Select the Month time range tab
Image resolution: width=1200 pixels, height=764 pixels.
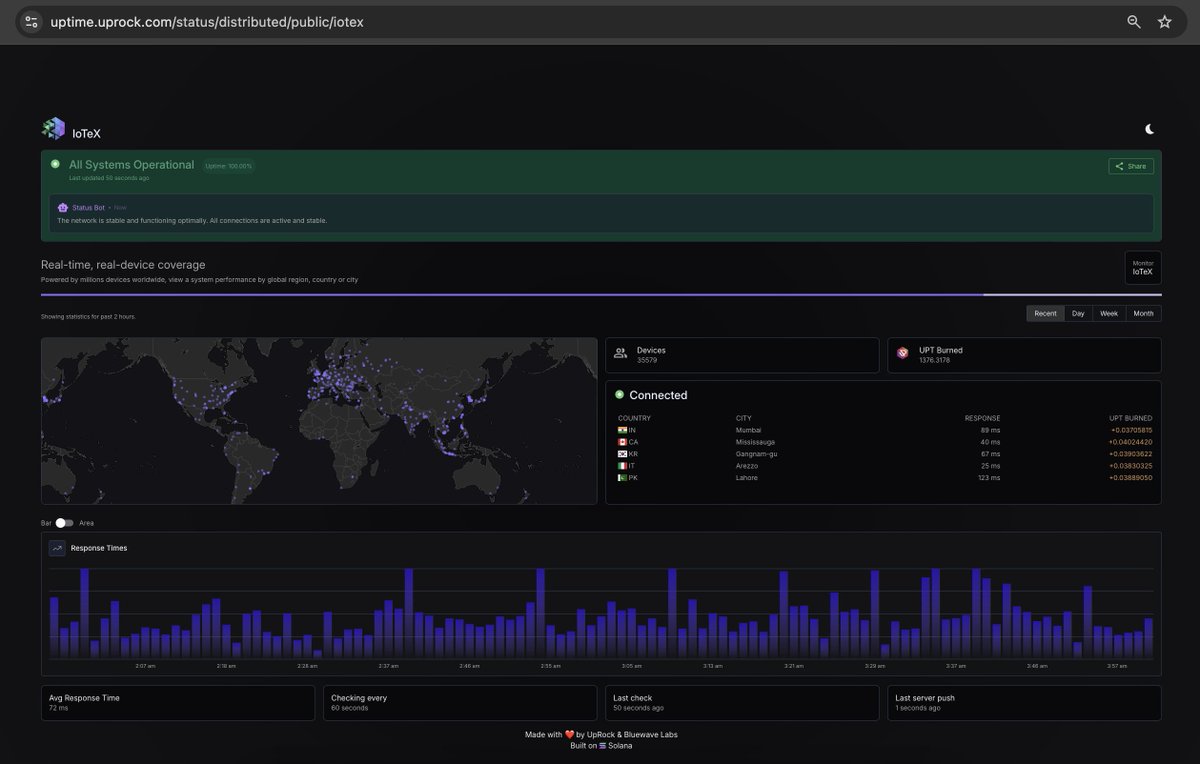pos(1143,314)
